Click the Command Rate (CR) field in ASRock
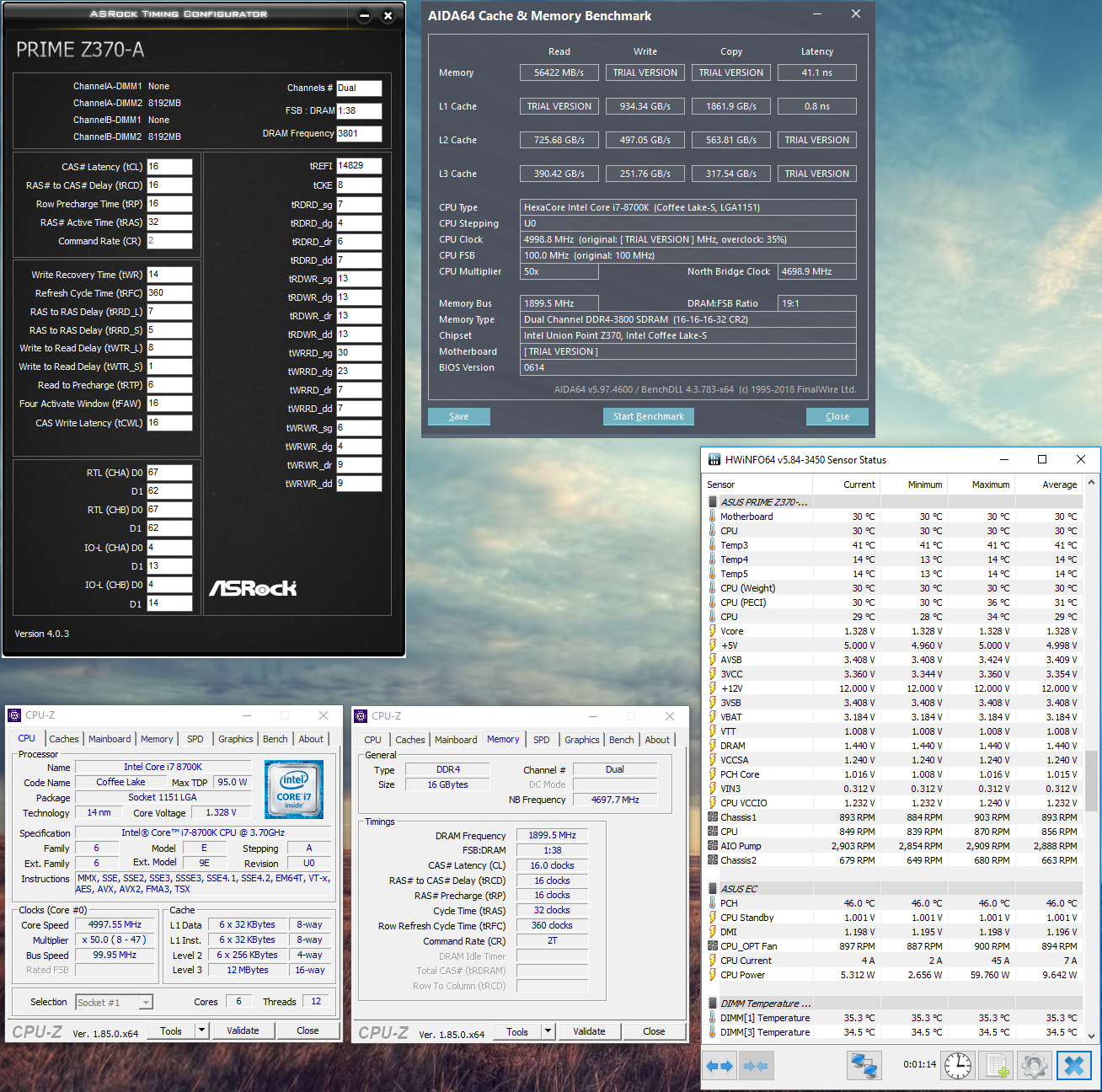 point(169,241)
